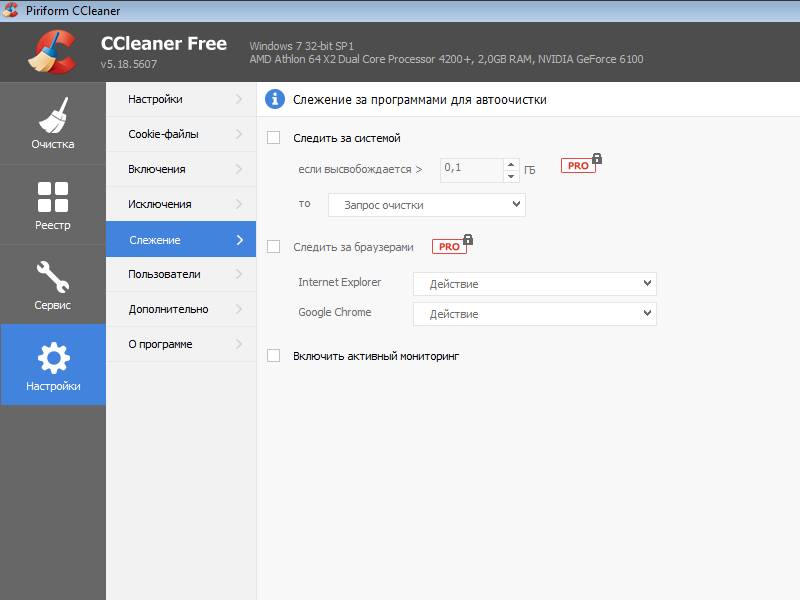Select the Слежение settings page
This screenshot has height=600, width=800.
click(181, 239)
